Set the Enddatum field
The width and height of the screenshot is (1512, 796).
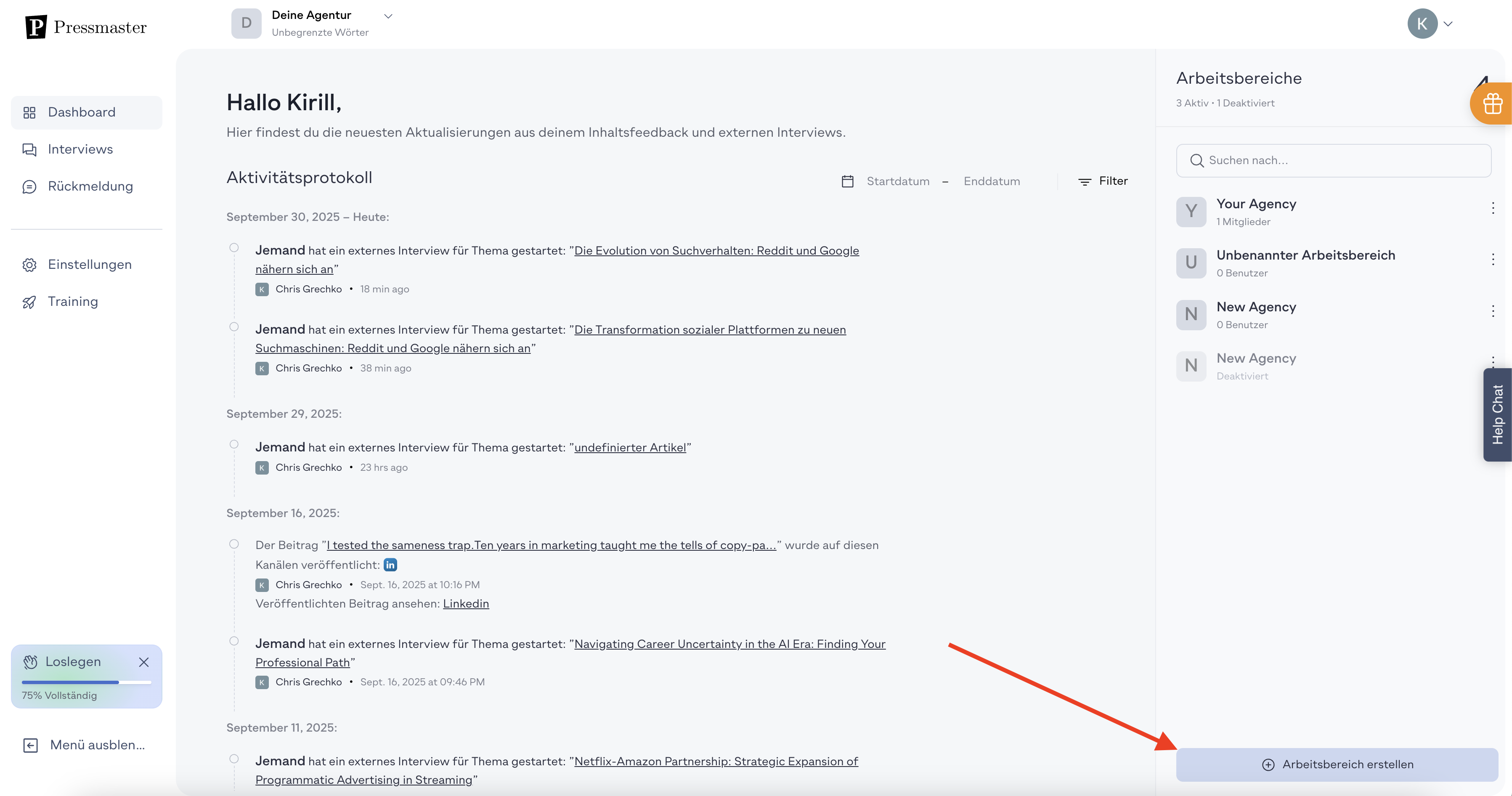tap(992, 181)
